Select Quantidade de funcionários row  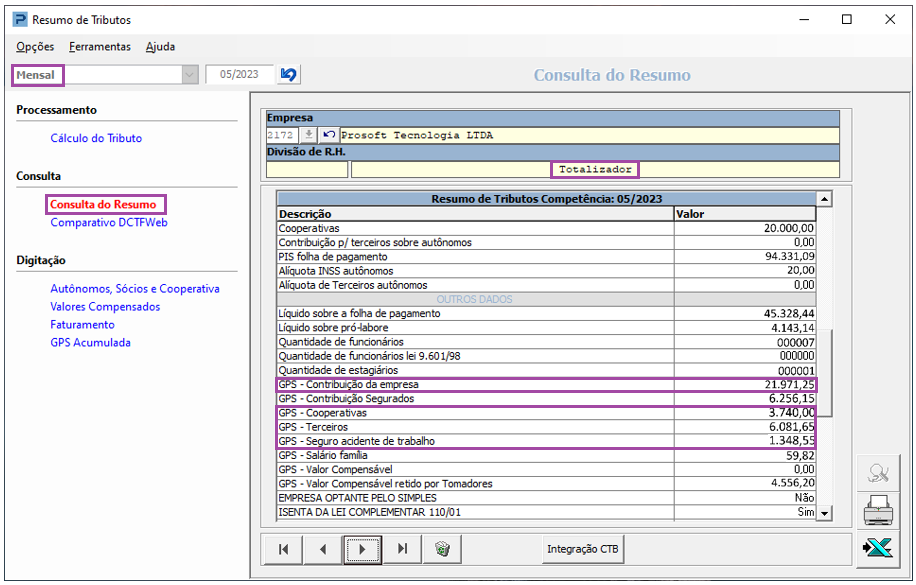tap(546, 342)
